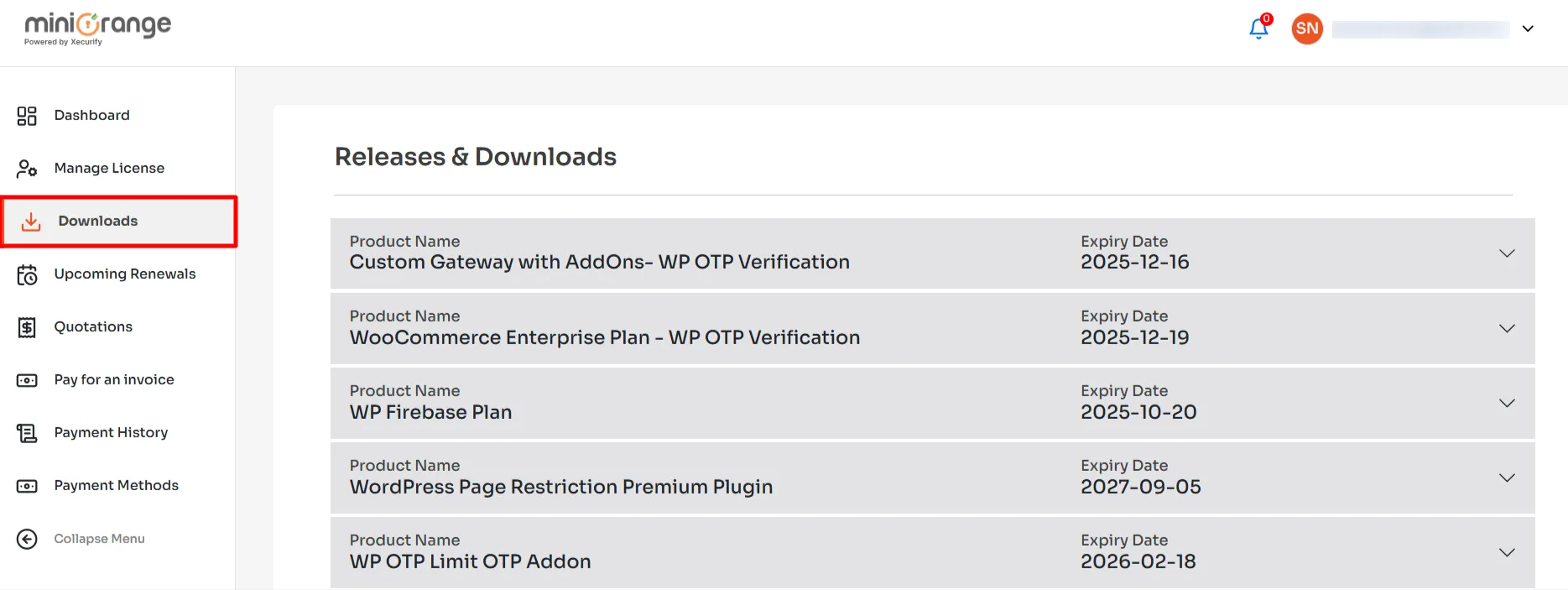1568x590 pixels.
Task: Click the Pay for an invoice icon
Action: (27, 380)
